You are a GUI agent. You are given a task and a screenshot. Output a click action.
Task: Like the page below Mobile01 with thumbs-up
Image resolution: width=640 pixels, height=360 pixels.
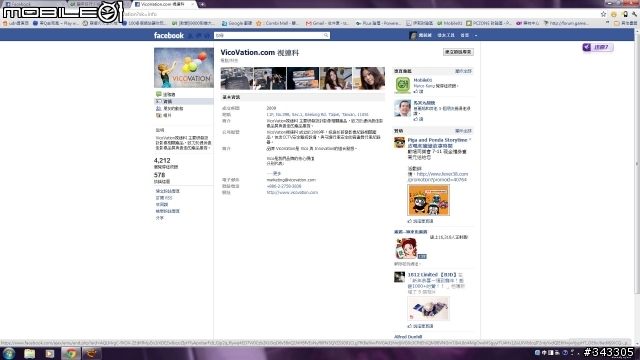coord(418,119)
